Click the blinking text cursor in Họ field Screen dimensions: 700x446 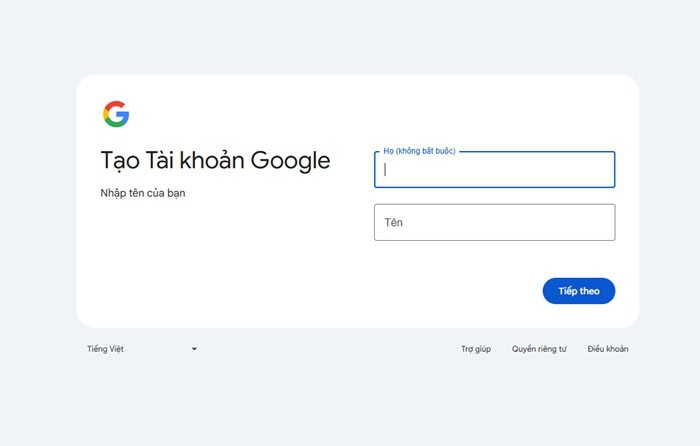[x=385, y=169]
